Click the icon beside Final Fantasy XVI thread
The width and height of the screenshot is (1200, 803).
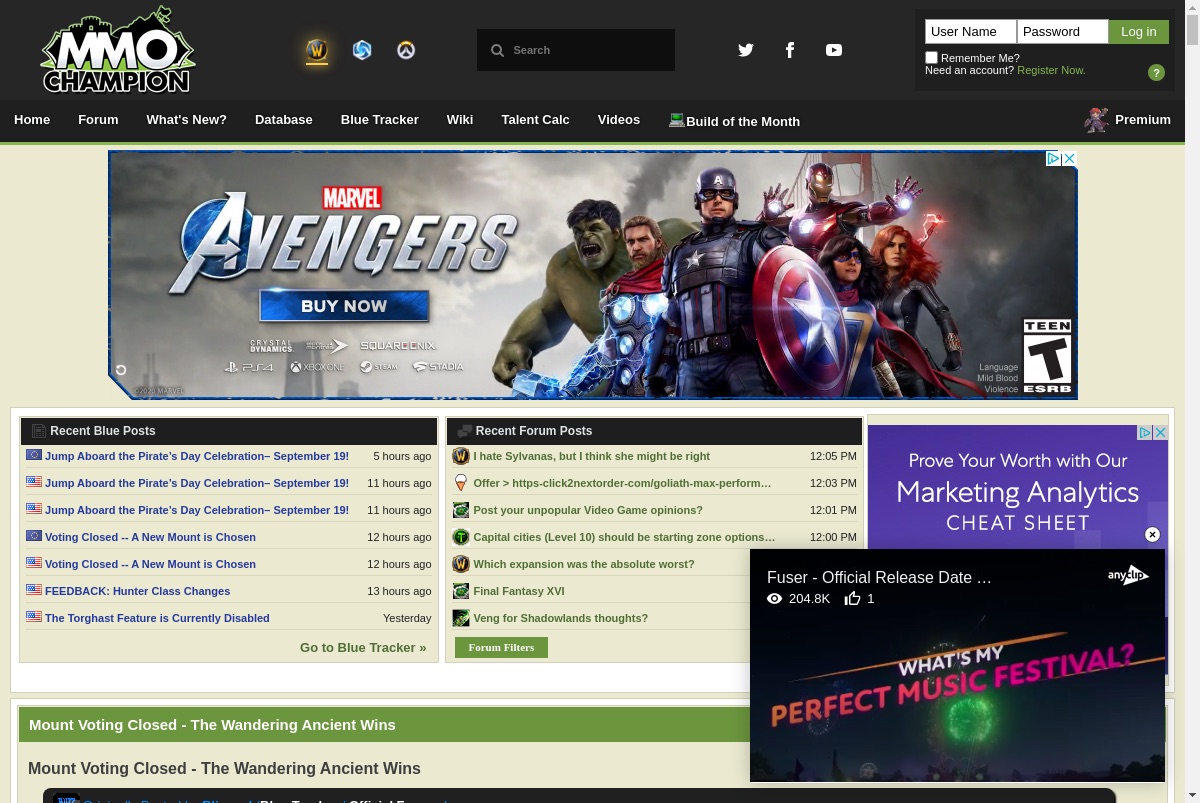click(x=461, y=591)
